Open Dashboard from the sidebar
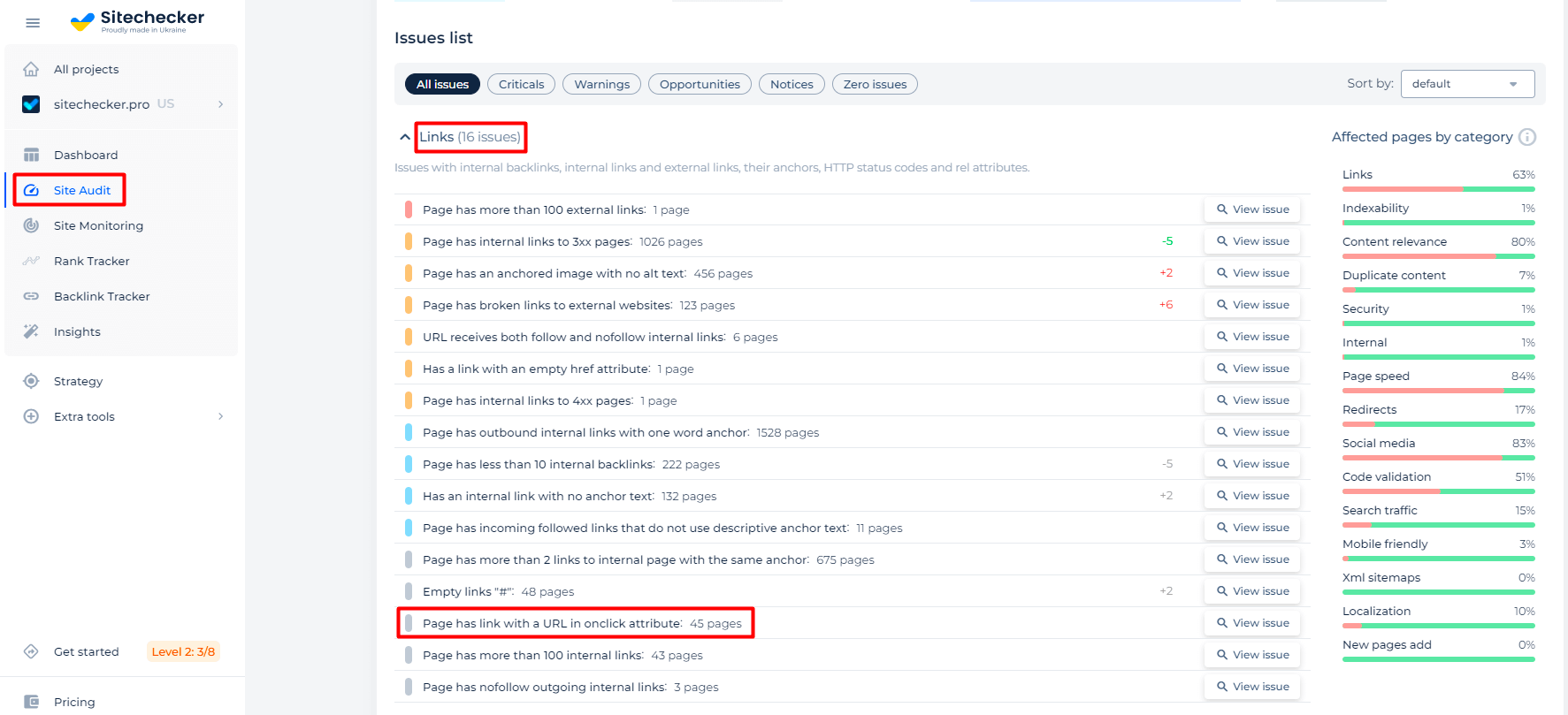1568x715 pixels. click(x=86, y=155)
